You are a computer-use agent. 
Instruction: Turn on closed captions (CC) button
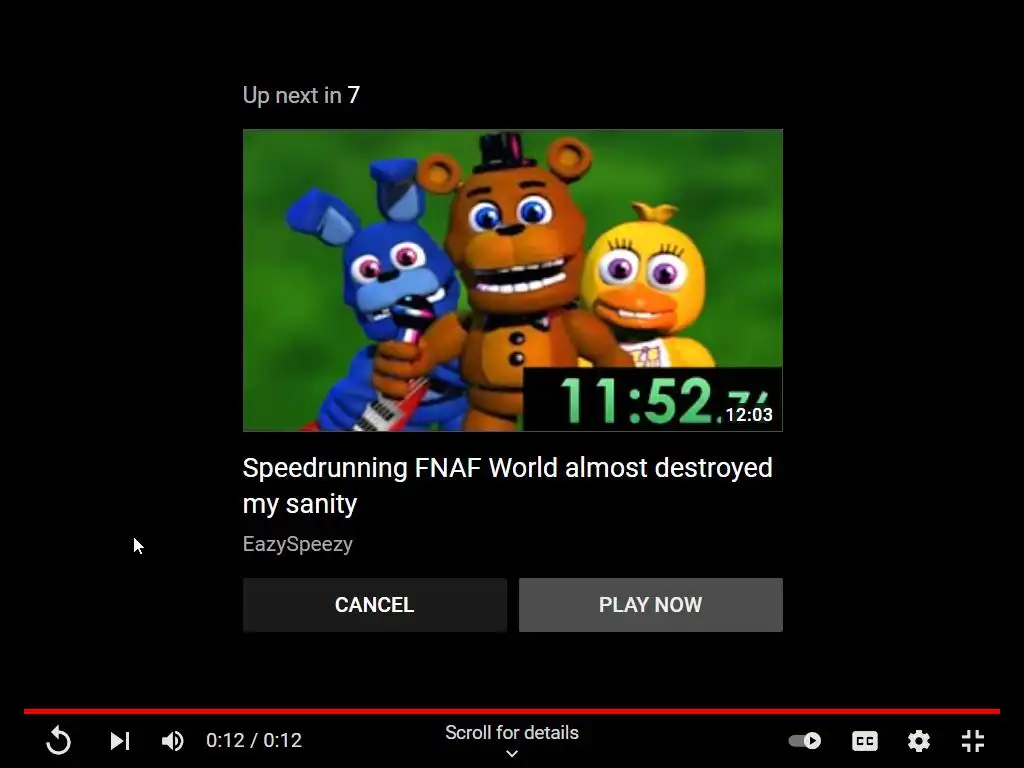865,741
